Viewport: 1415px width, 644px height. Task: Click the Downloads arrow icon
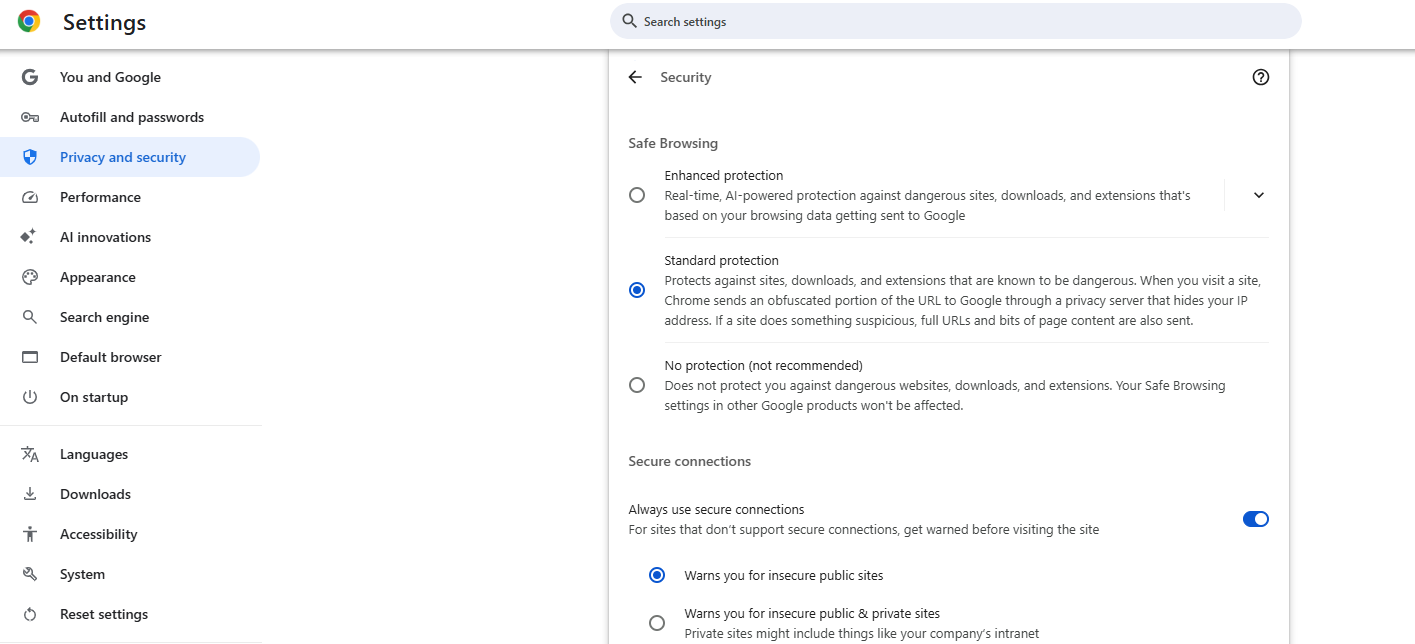click(x=30, y=494)
